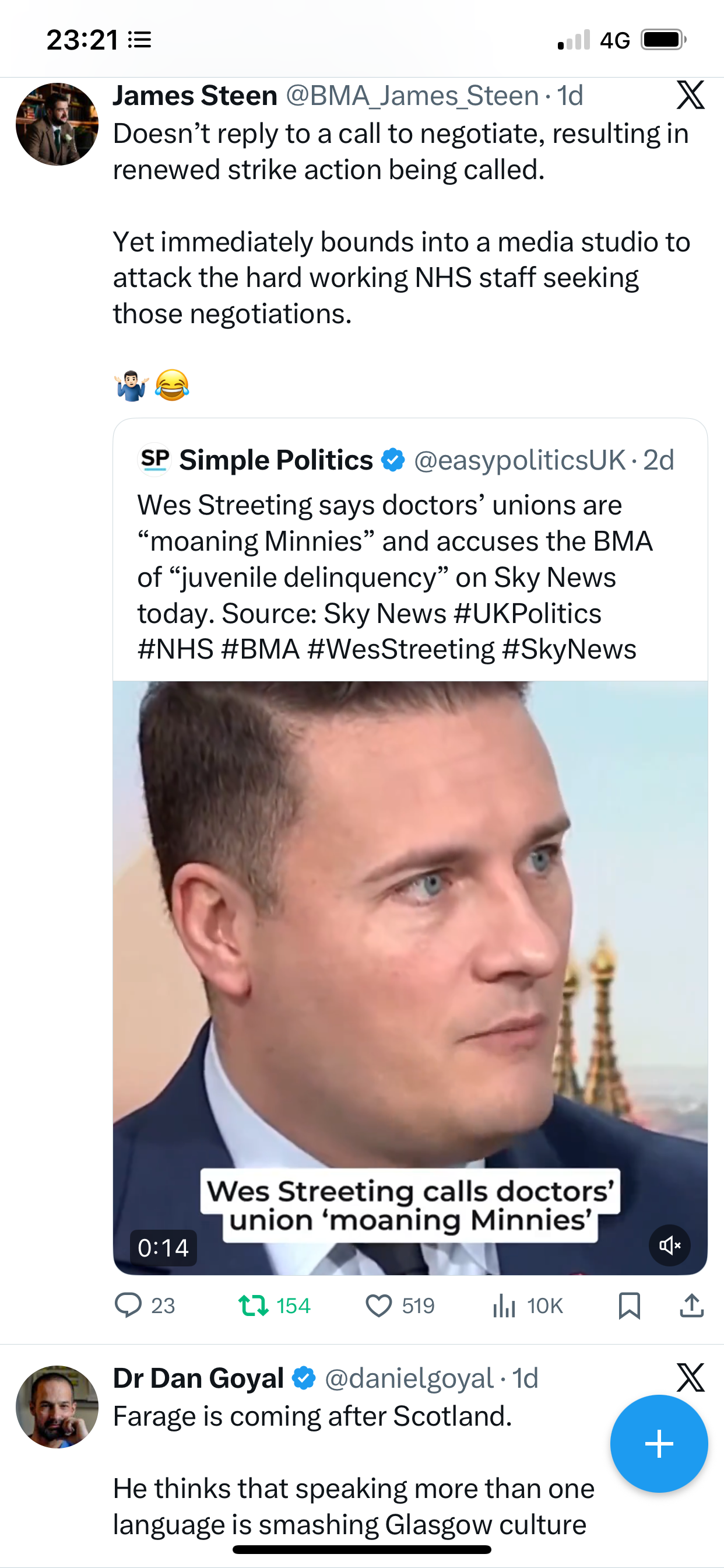Tap the share upload icon
This screenshot has height=1568, width=724.
692,1305
